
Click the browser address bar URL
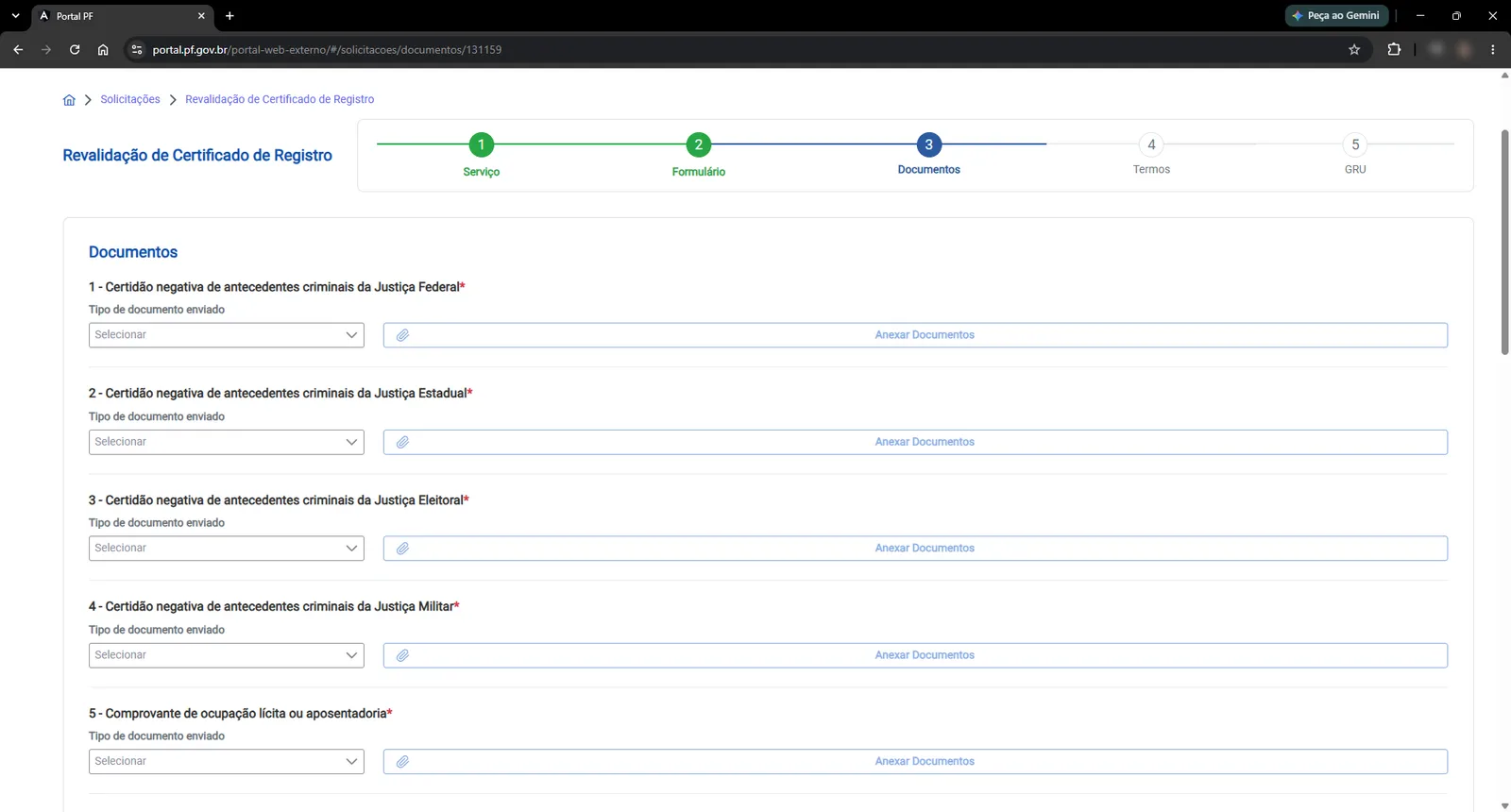327,50
